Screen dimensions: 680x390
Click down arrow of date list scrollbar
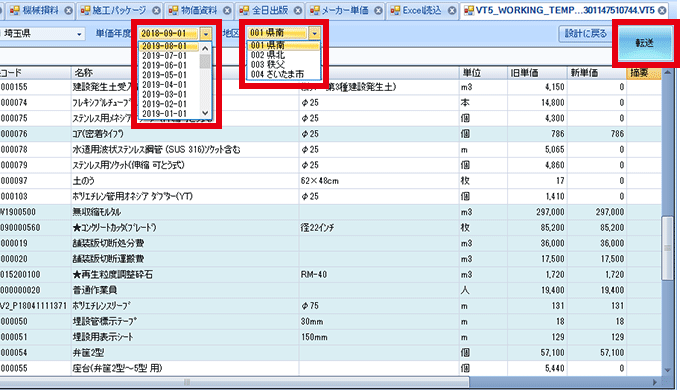(206, 113)
